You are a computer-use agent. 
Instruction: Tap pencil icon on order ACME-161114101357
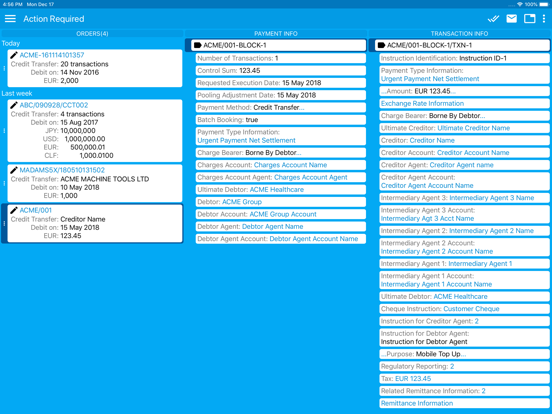[14, 55]
